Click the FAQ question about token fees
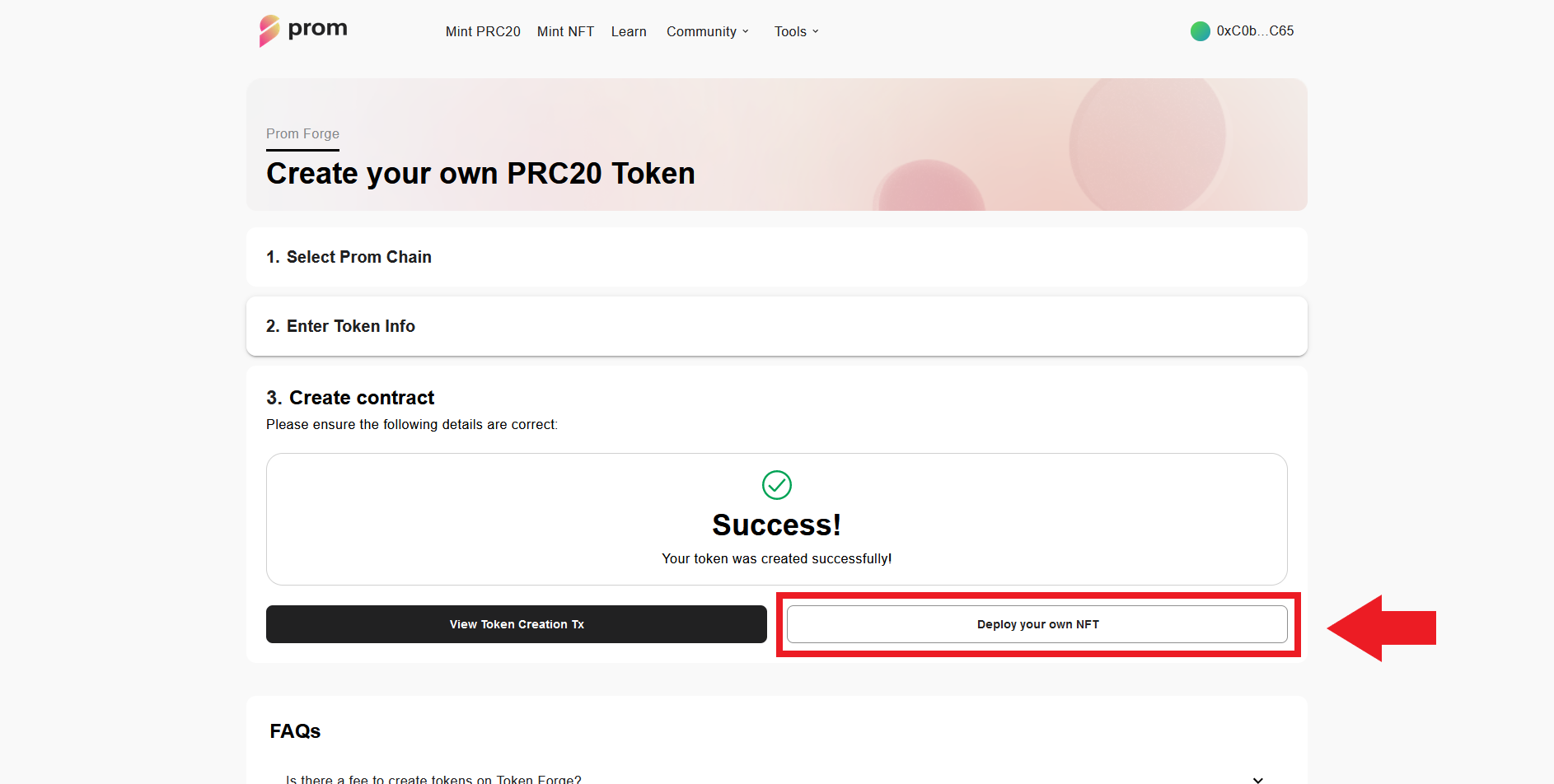This screenshot has width=1554, height=784. tap(433, 779)
